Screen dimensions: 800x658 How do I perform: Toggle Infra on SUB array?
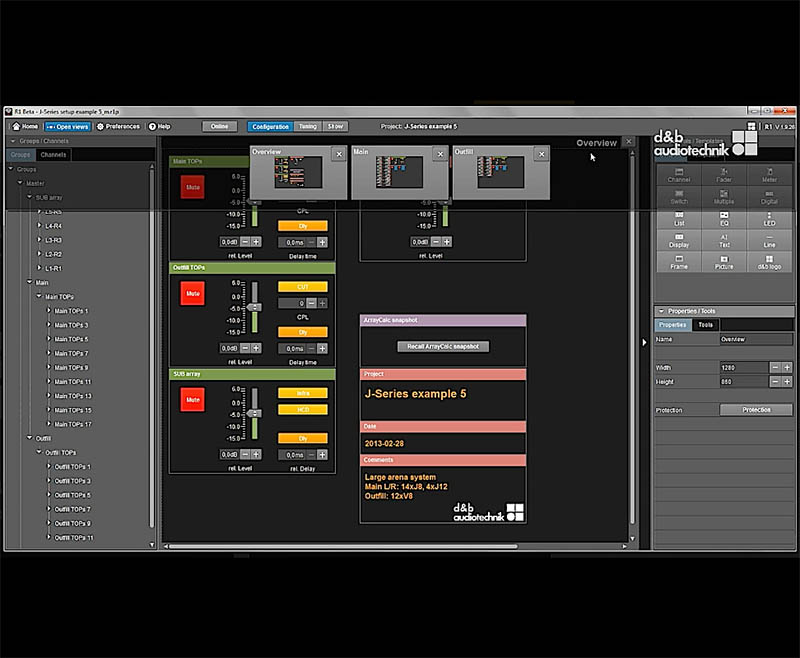point(303,393)
